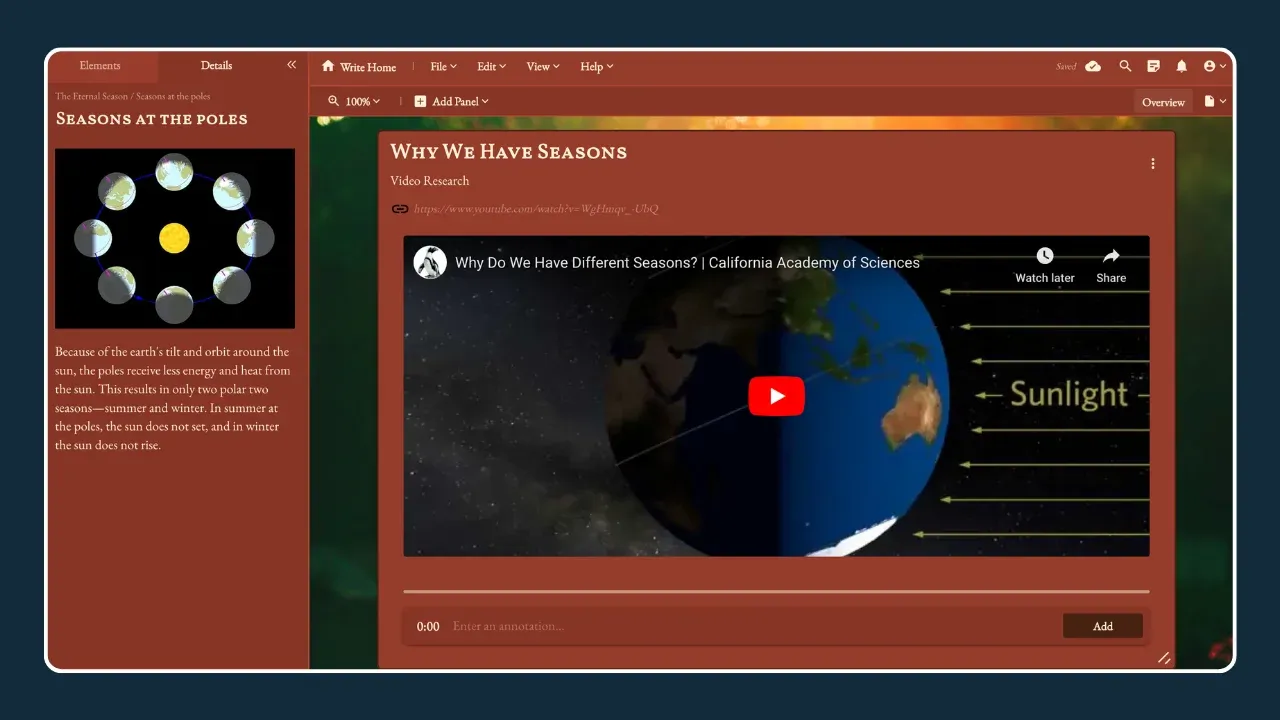
Task: Open the user account dropdown
Action: pos(1215,66)
